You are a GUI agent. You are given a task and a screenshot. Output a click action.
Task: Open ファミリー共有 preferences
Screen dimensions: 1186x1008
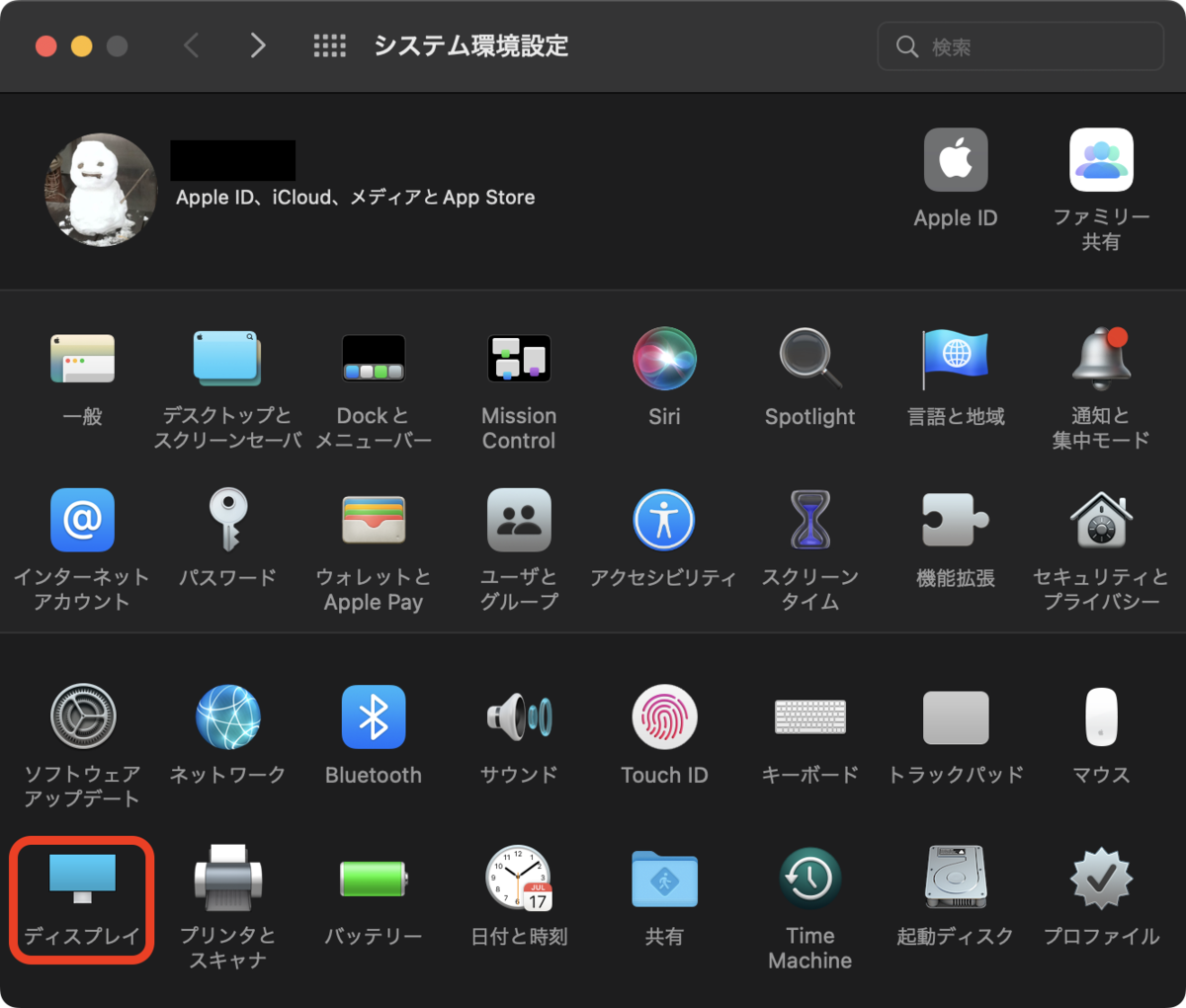1101,159
